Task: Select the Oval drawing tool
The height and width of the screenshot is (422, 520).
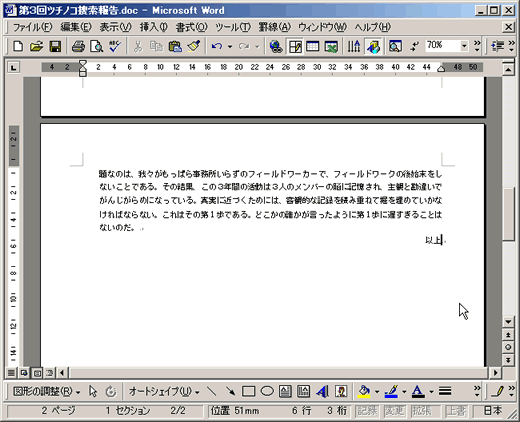Action: [267, 391]
